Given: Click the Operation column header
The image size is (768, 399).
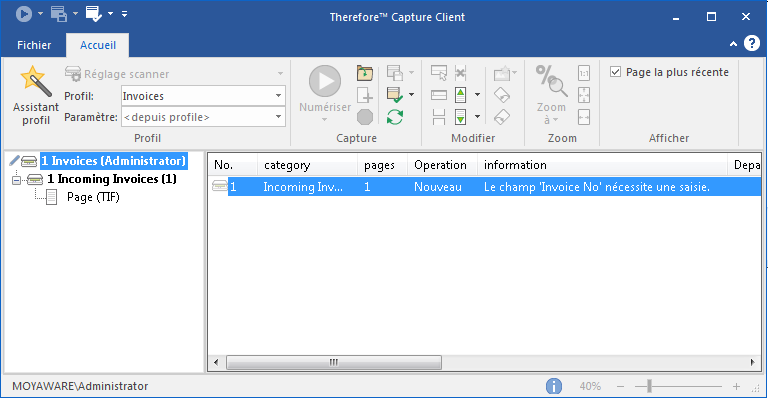Looking at the screenshot, I should pyautogui.click(x=442, y=165).
